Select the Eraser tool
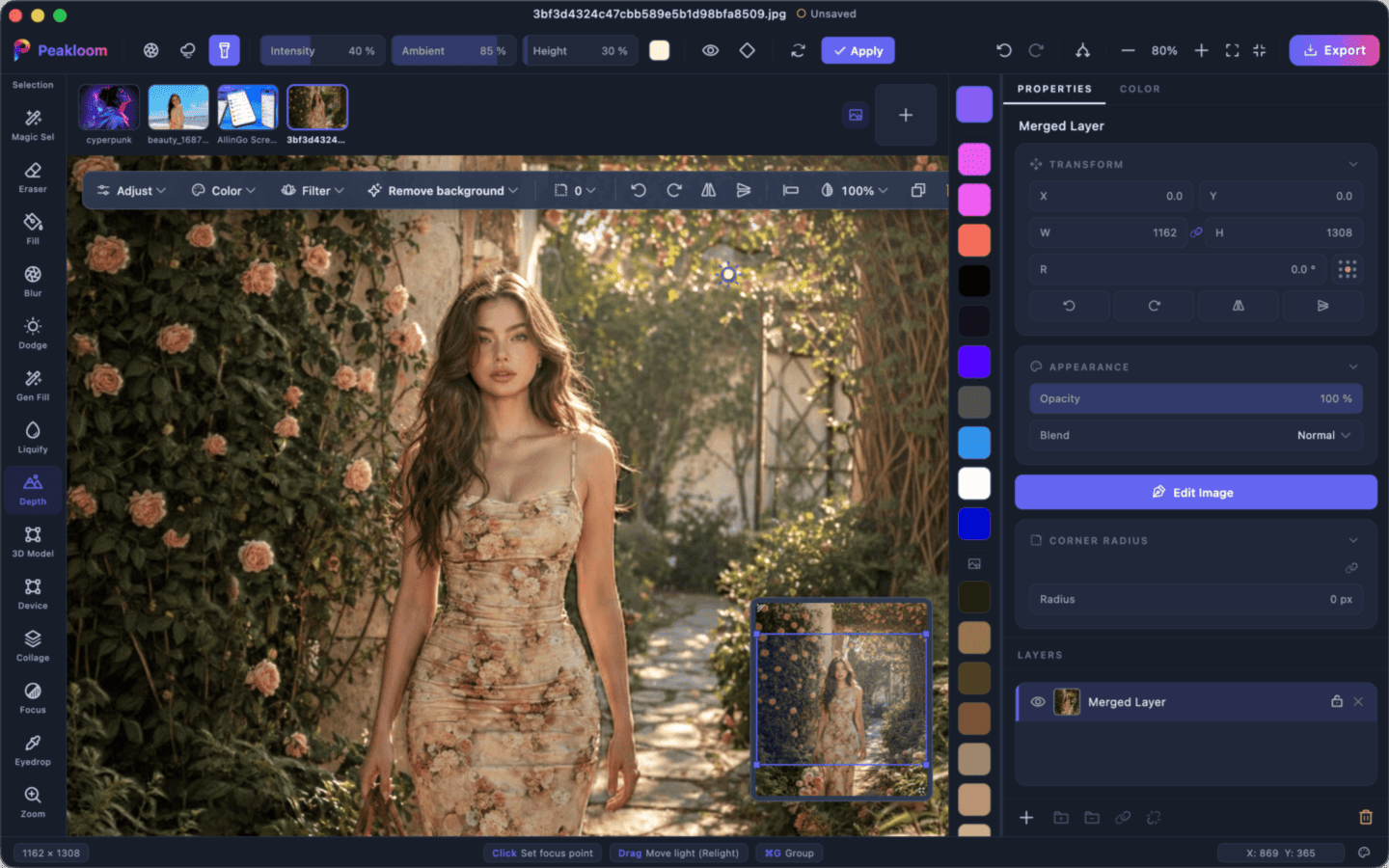 pos(33,177)
